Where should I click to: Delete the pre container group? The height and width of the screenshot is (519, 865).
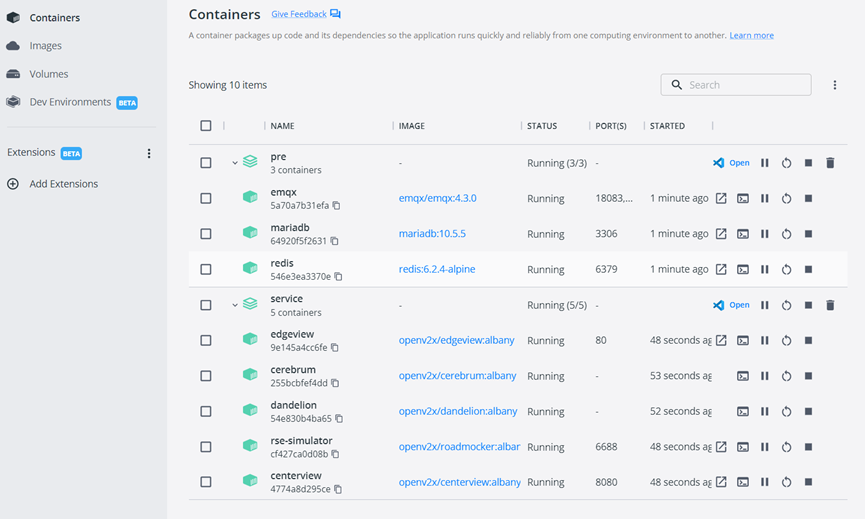pyautogui.click(x=830, y=163)
